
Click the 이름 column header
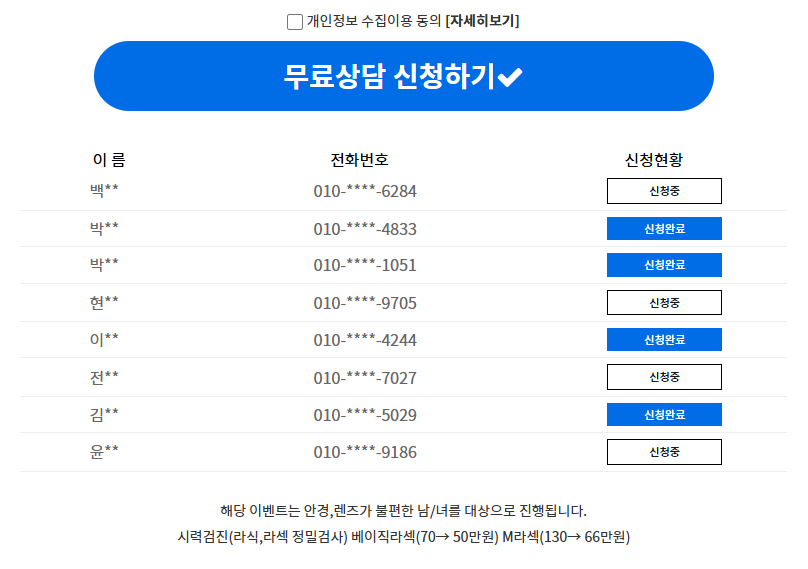[x=109, y=160]
